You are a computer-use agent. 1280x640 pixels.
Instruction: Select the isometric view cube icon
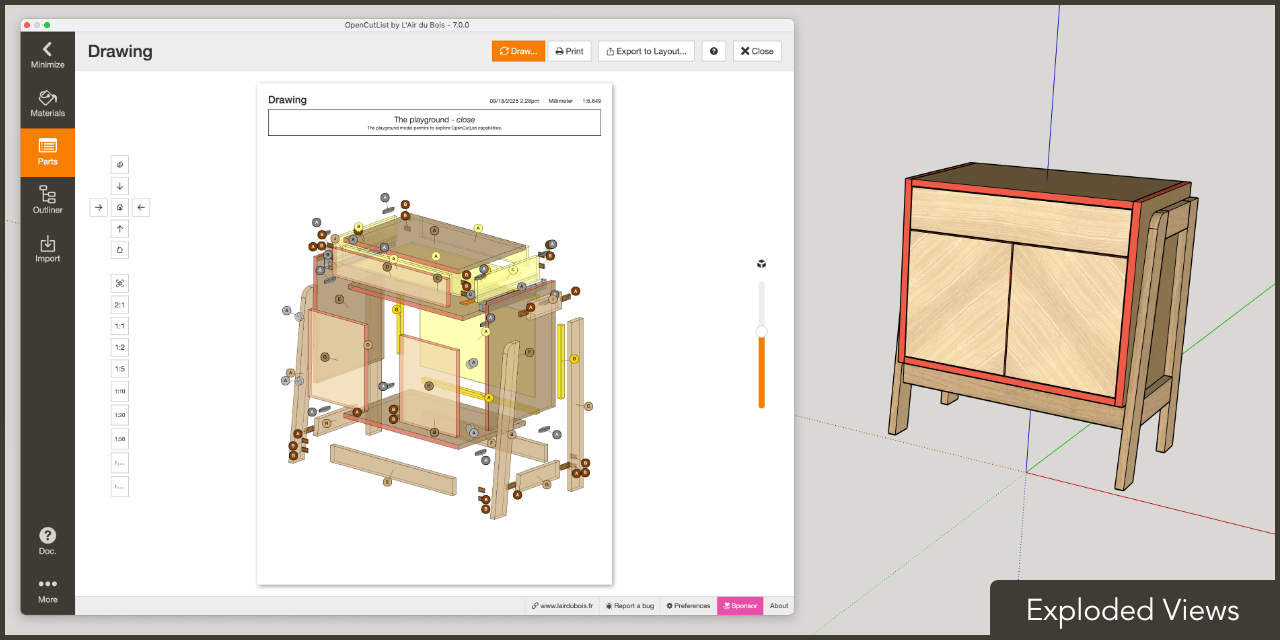pos(120,164)
